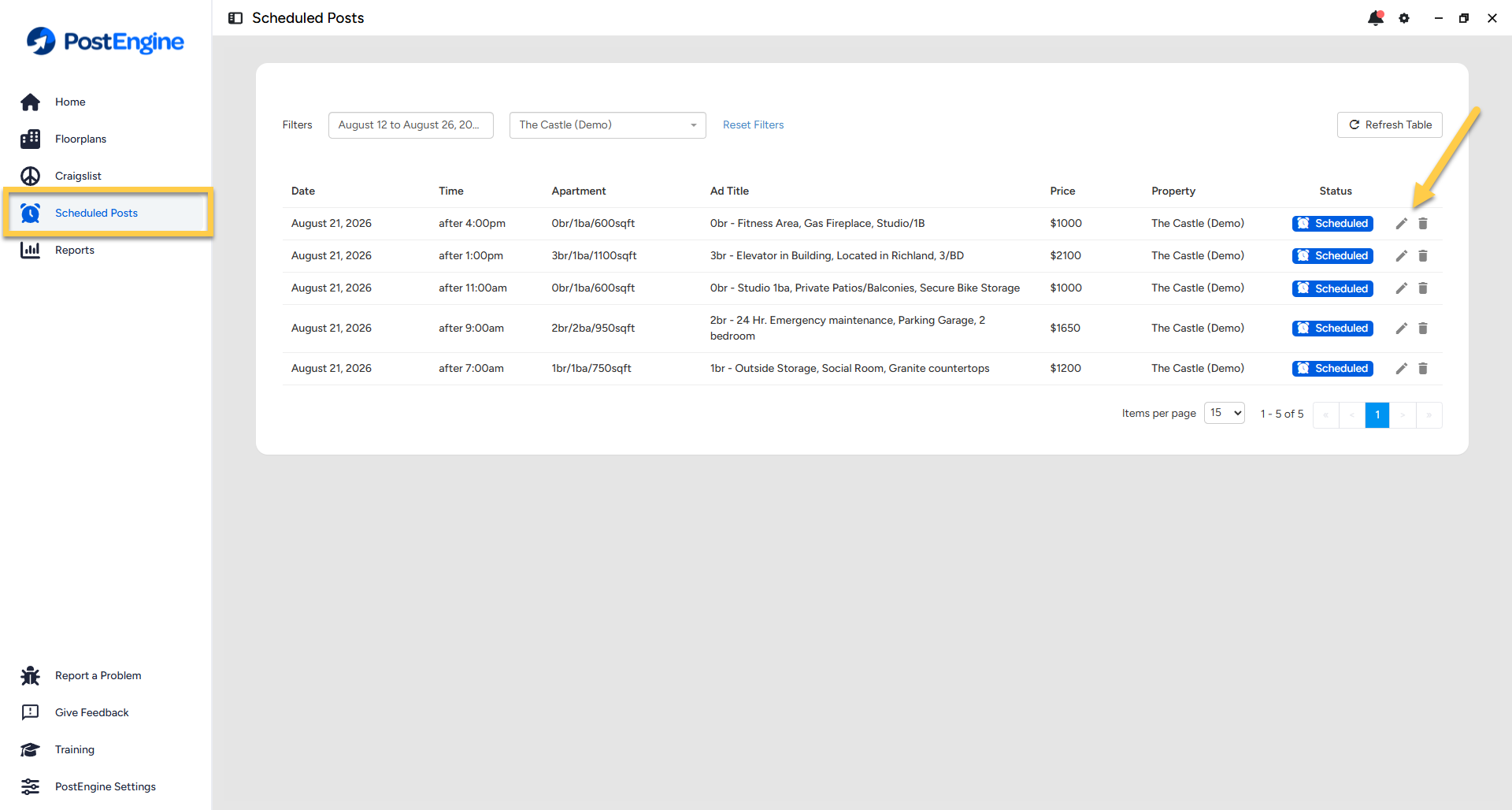Click 'Private Patios/Balconies' ad title
Screen dimensions: 1512x810
[865, 288]
